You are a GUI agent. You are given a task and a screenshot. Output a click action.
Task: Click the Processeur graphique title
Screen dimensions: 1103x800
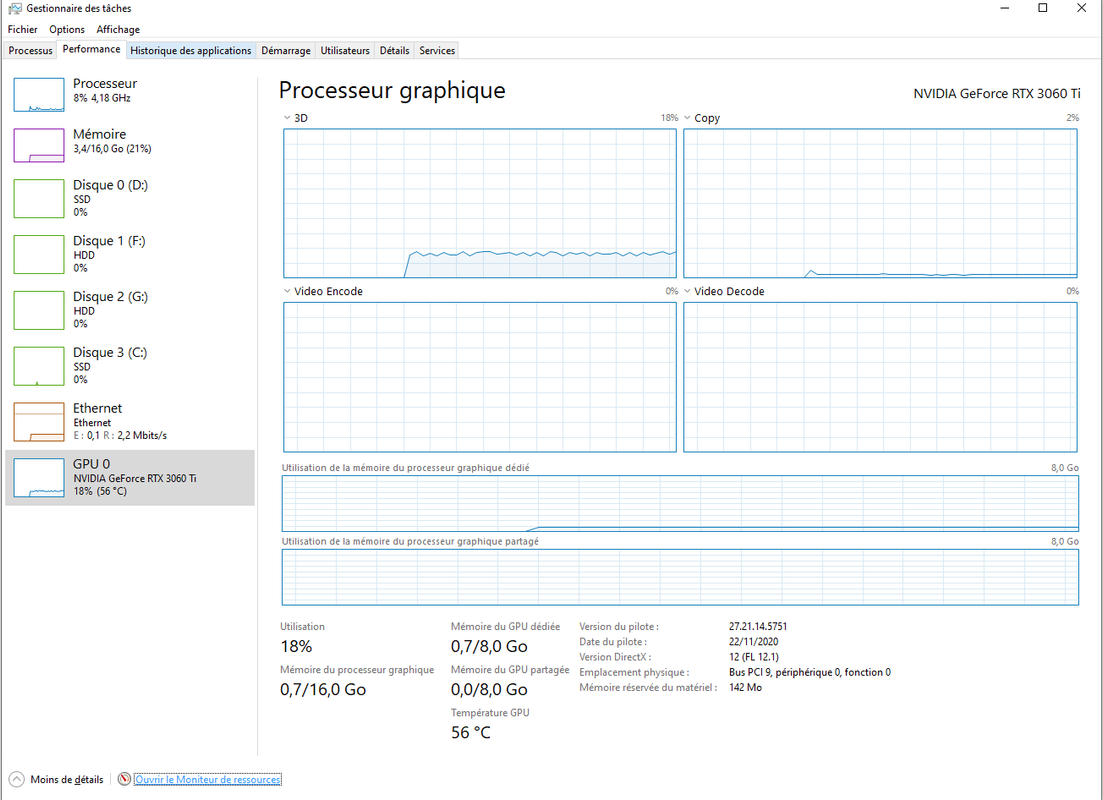392,91
